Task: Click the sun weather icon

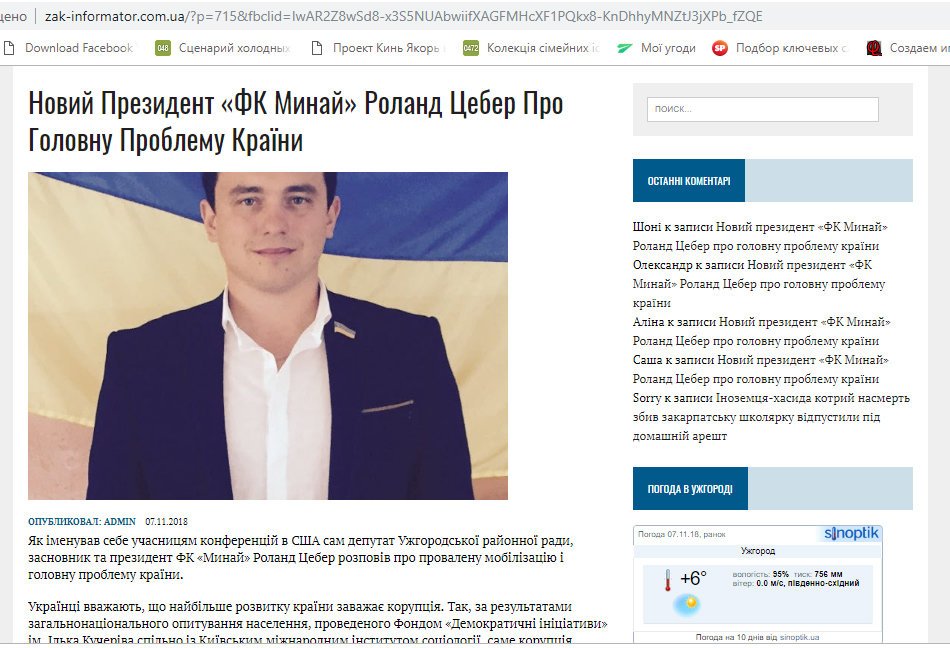Action: coord(689,604)
